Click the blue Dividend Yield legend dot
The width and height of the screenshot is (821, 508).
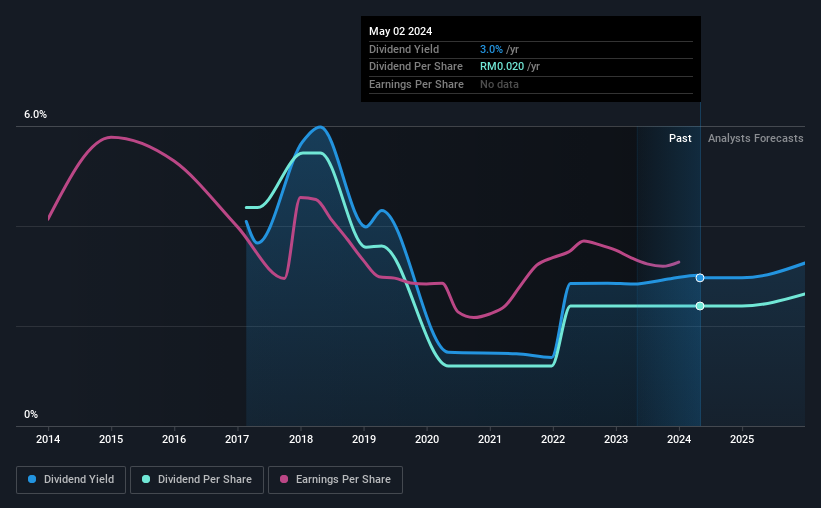click(32, 479)
